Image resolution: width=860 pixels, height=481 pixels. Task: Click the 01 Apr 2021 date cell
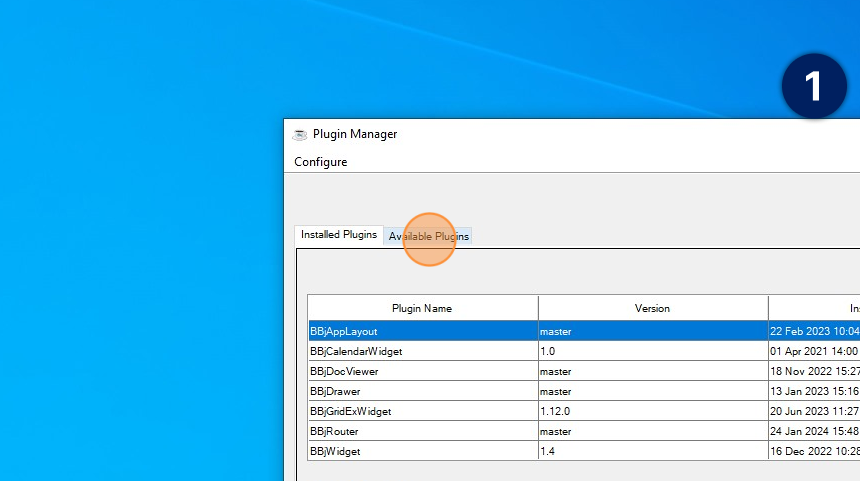click(814, 351)
